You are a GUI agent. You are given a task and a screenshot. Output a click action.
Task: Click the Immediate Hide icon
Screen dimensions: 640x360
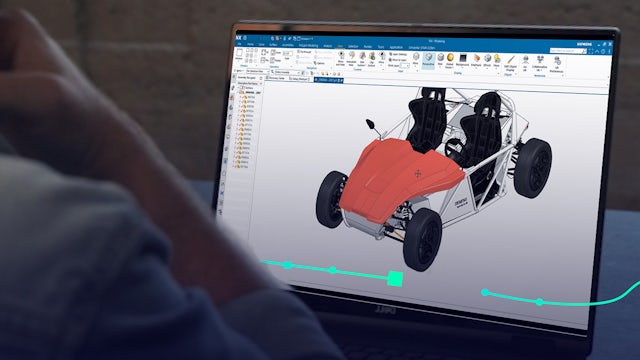click(351, 59)
